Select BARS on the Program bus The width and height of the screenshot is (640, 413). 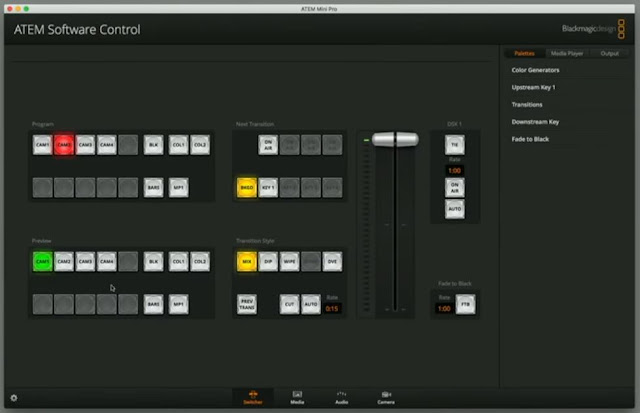tap(153, 187)
